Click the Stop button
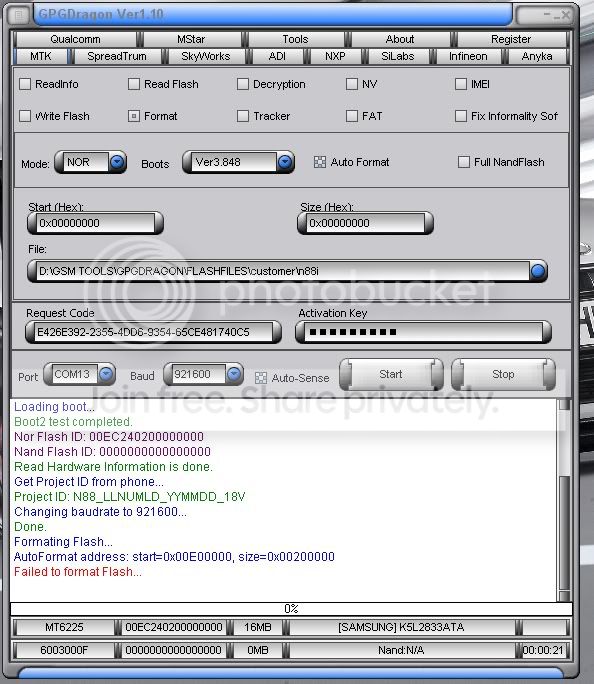 point(503,374)
